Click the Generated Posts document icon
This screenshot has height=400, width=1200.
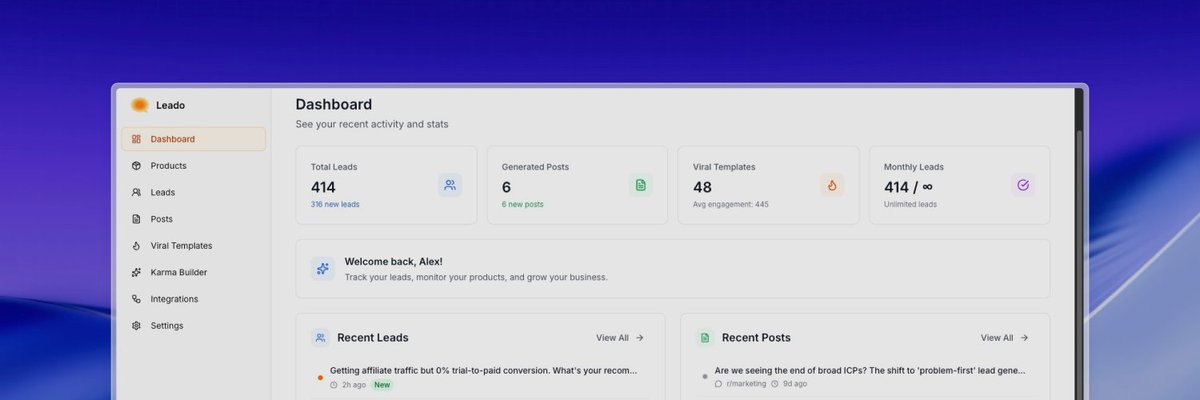pyautogui.click(x=641, y=185)
